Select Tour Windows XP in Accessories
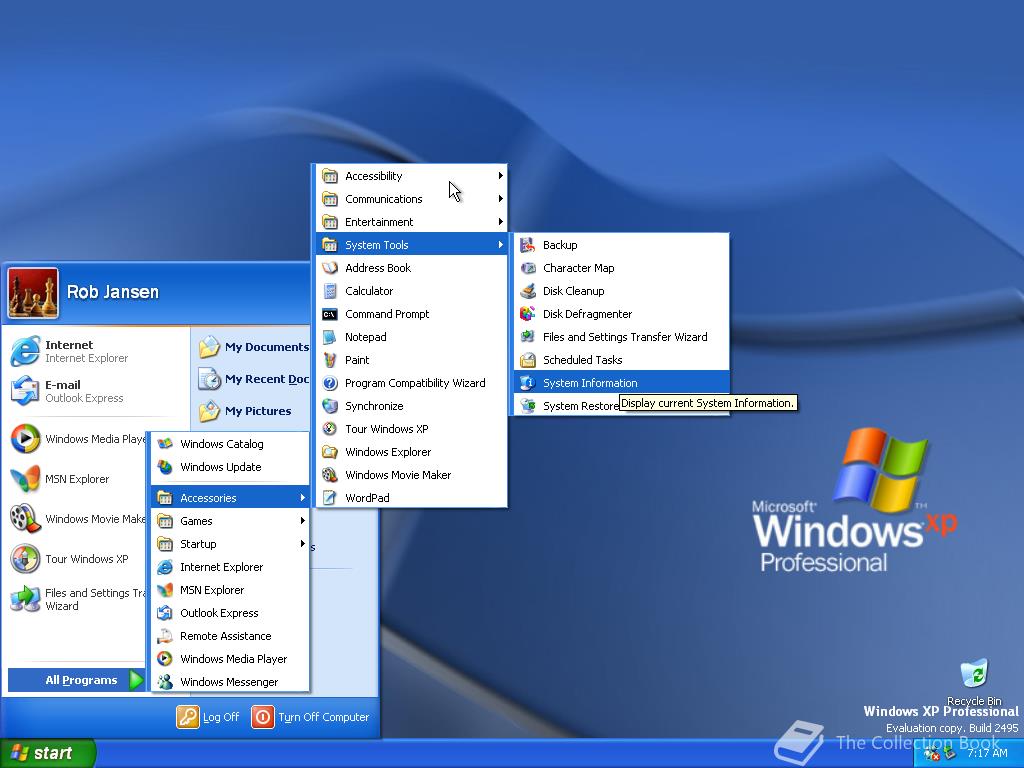 click(411, 428)
